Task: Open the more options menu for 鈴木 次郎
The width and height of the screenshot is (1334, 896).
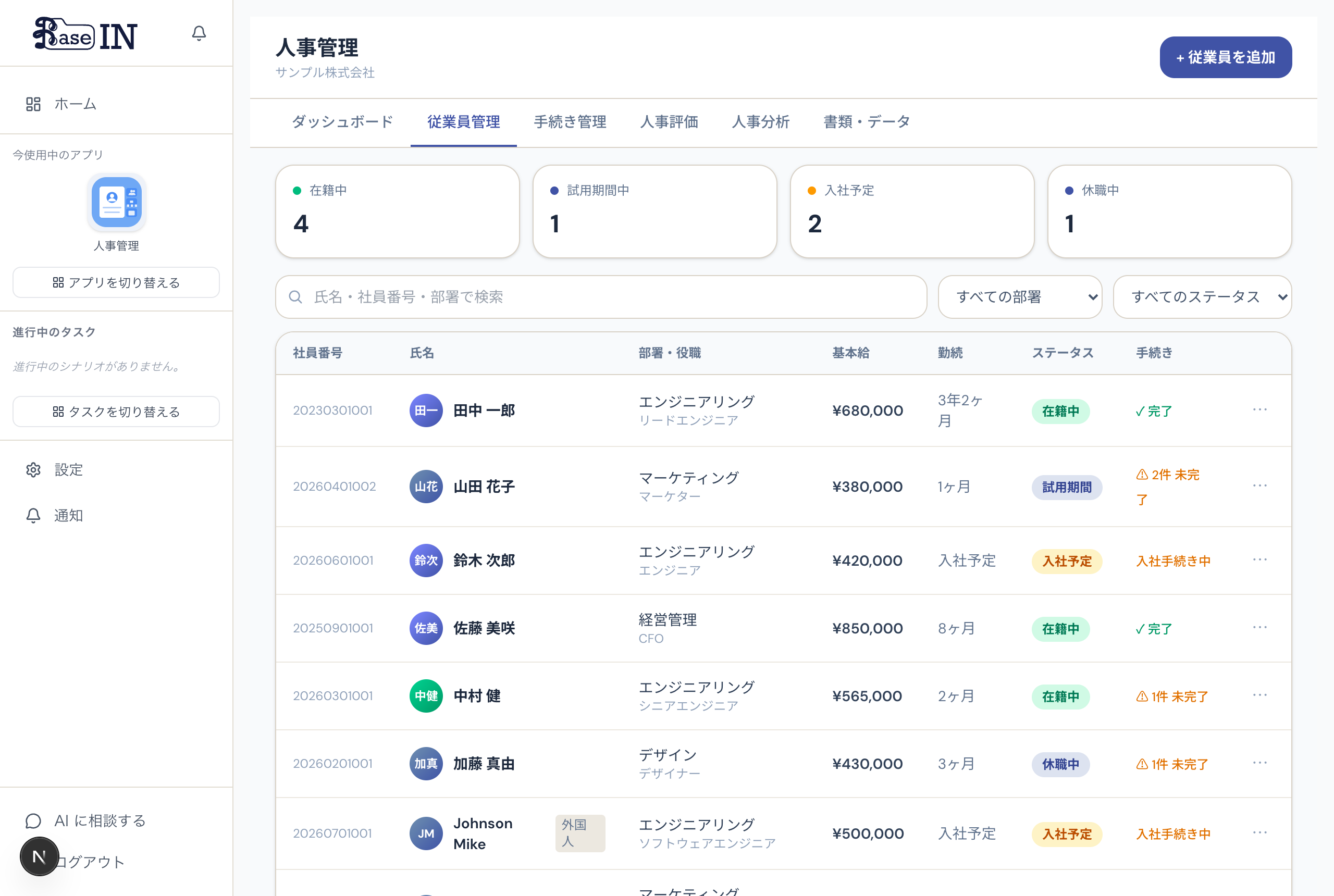Action: pos(1259,559)
